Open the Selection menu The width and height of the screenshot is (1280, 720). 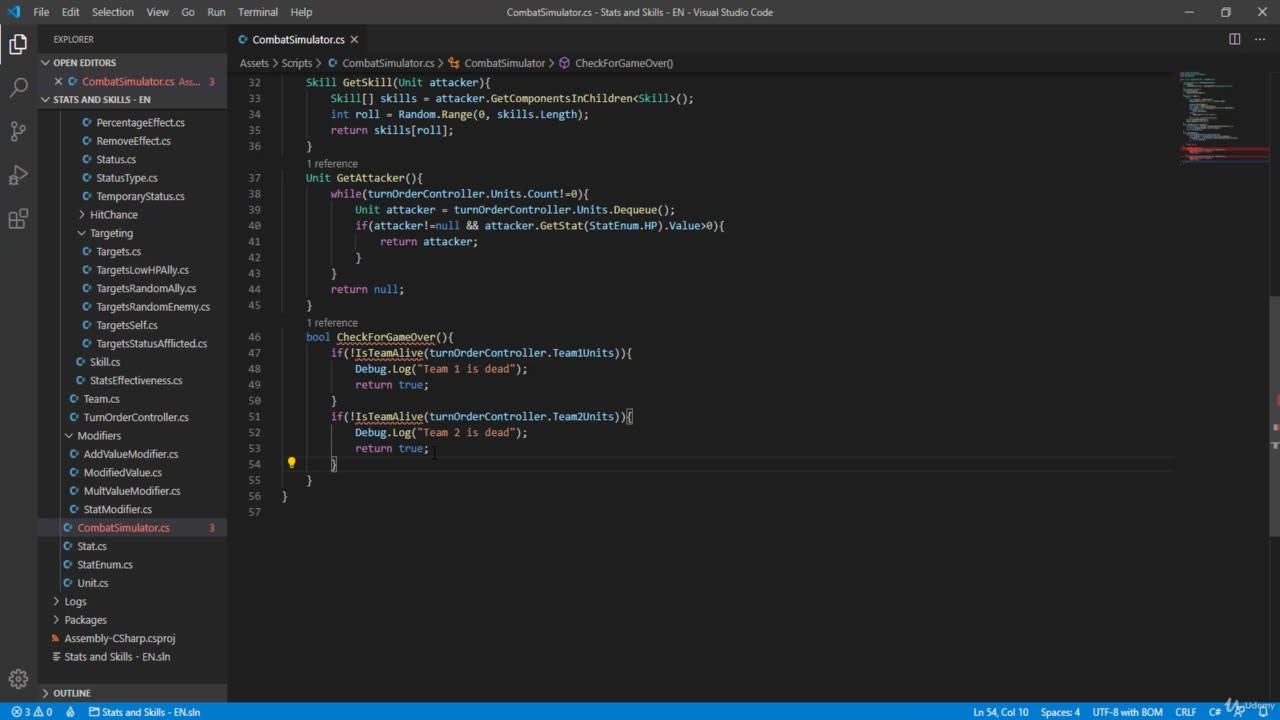pos(113,12)
